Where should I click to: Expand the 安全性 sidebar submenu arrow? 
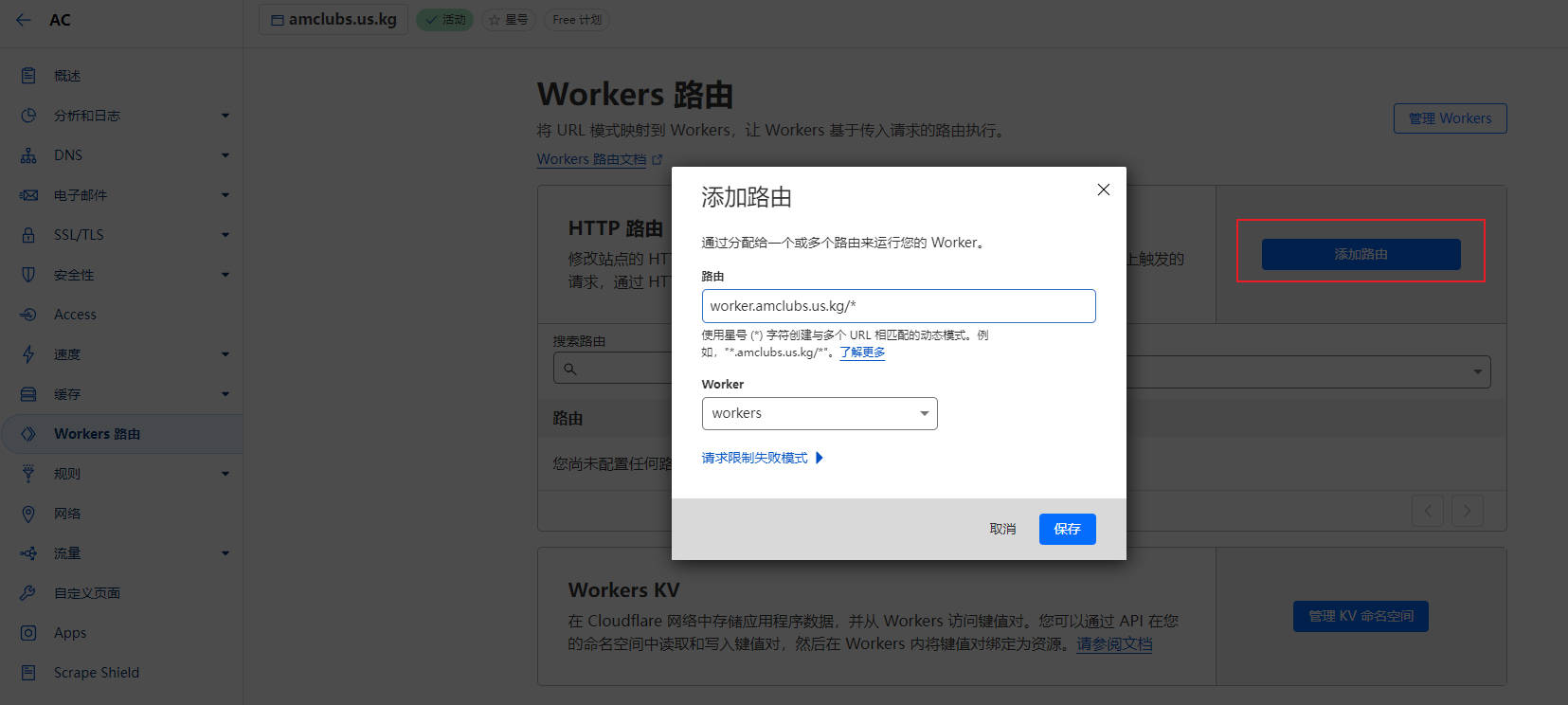click(x=225, y=275)
